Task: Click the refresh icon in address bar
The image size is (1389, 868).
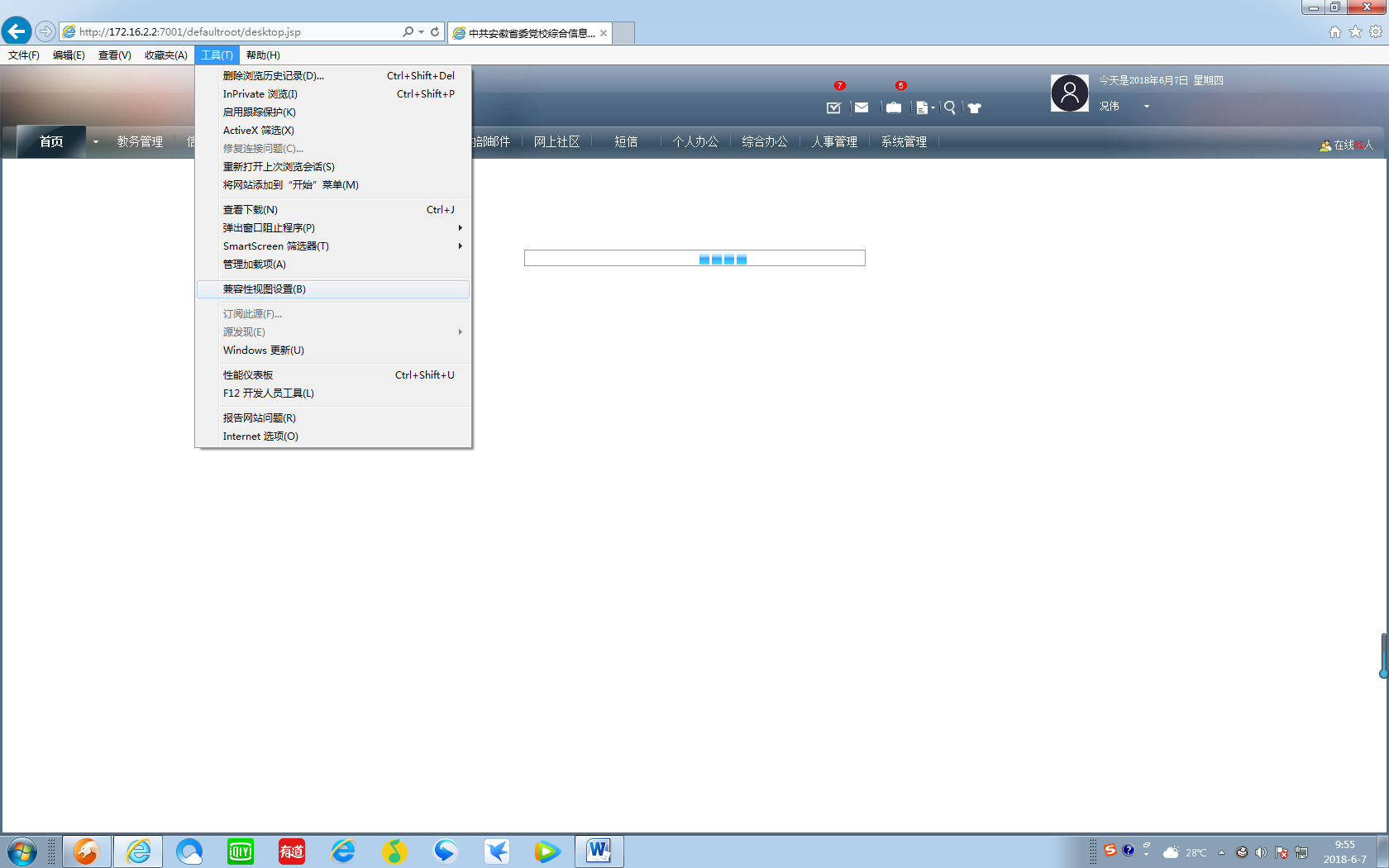Action: (435, 32)
